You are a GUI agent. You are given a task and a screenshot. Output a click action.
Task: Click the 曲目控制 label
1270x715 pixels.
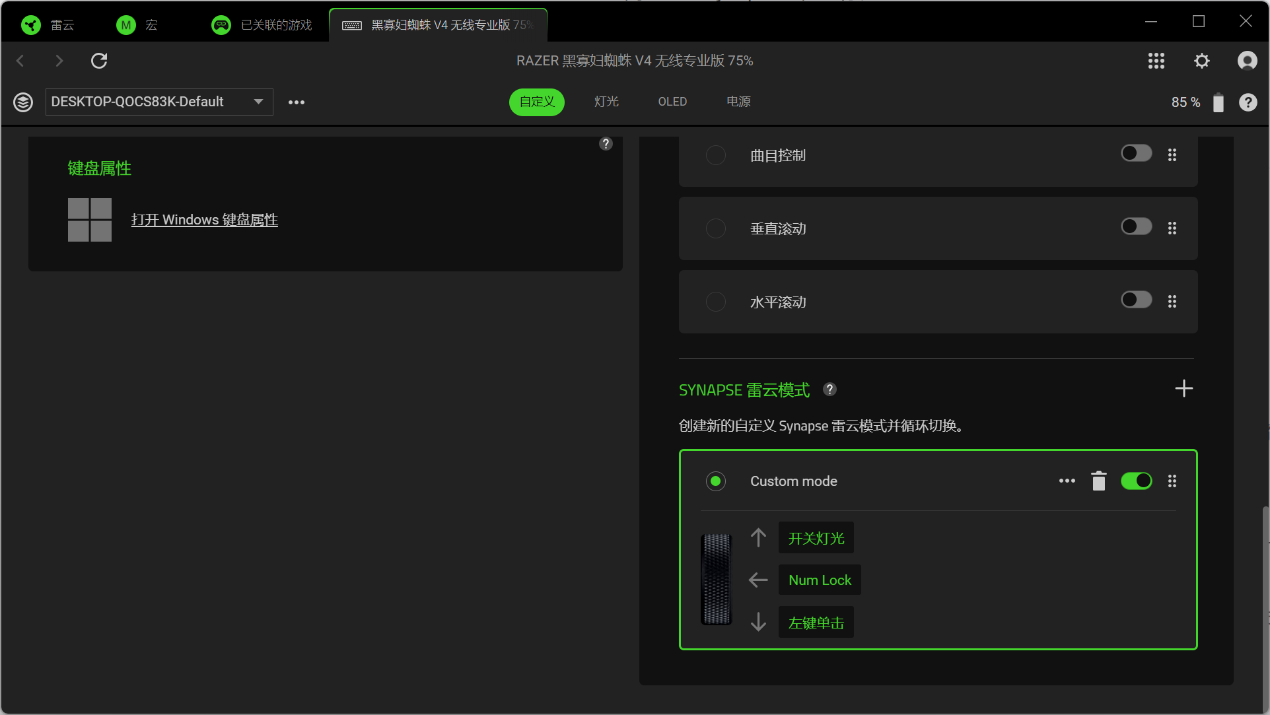click(x=778, y=156)
